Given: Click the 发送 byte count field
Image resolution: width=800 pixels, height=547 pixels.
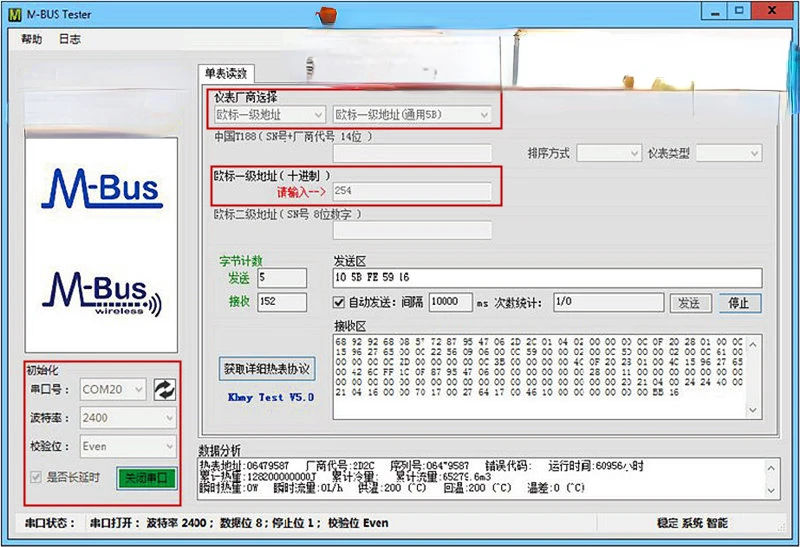Looking at the screenshot, I should tap(282, 278).
